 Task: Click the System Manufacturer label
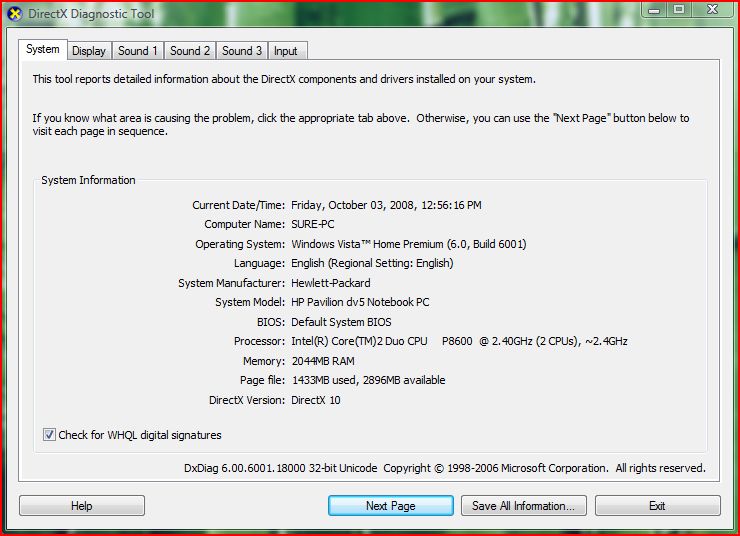tap(231, 283)
